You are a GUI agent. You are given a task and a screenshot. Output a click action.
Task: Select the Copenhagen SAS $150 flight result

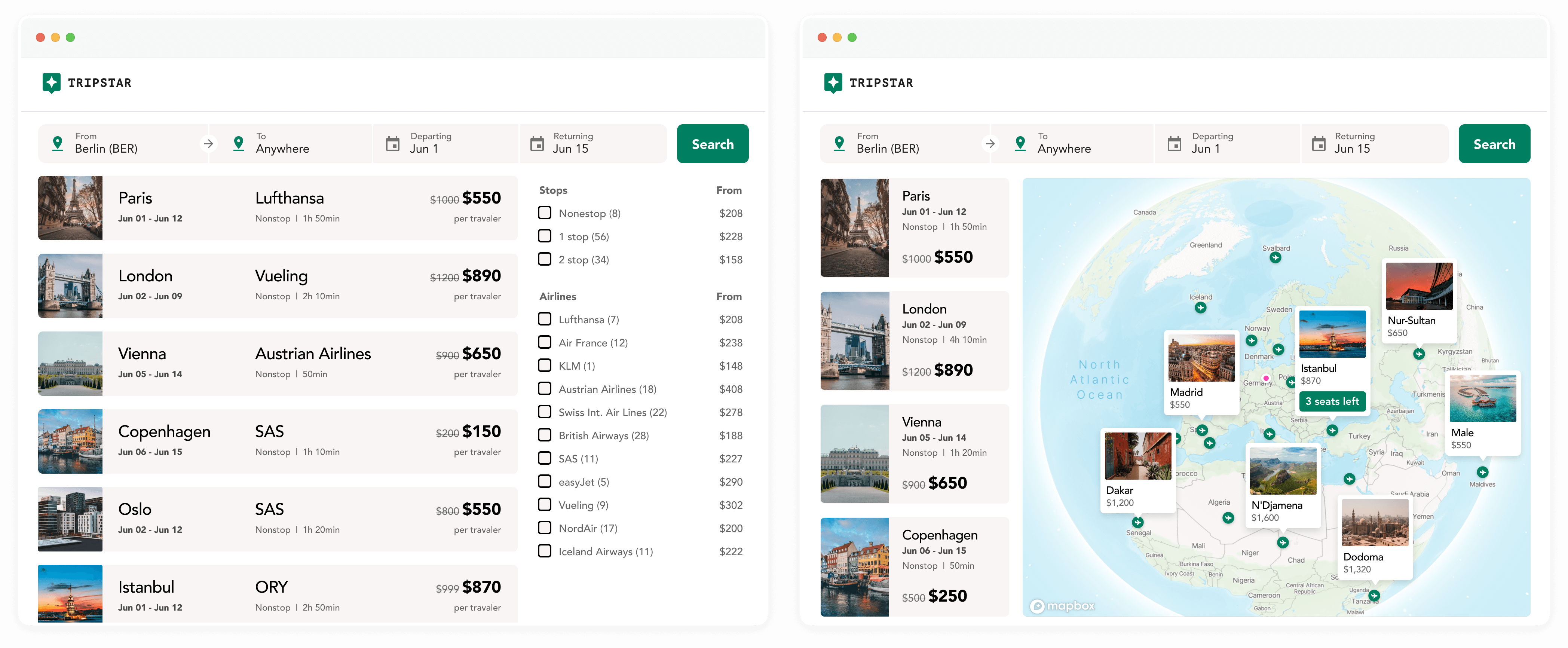click(x=278, y=441)
